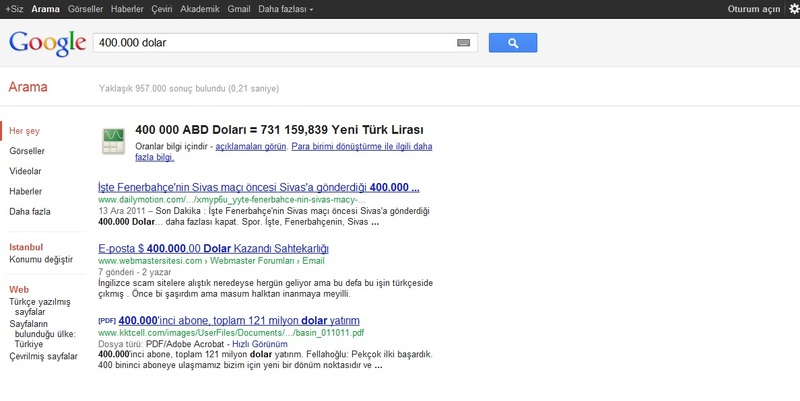Image resolution: width=800 pixels, height=401 pixels.
Task: Select Türkçe yazılmış sayfalar filter
Action: 40,307
